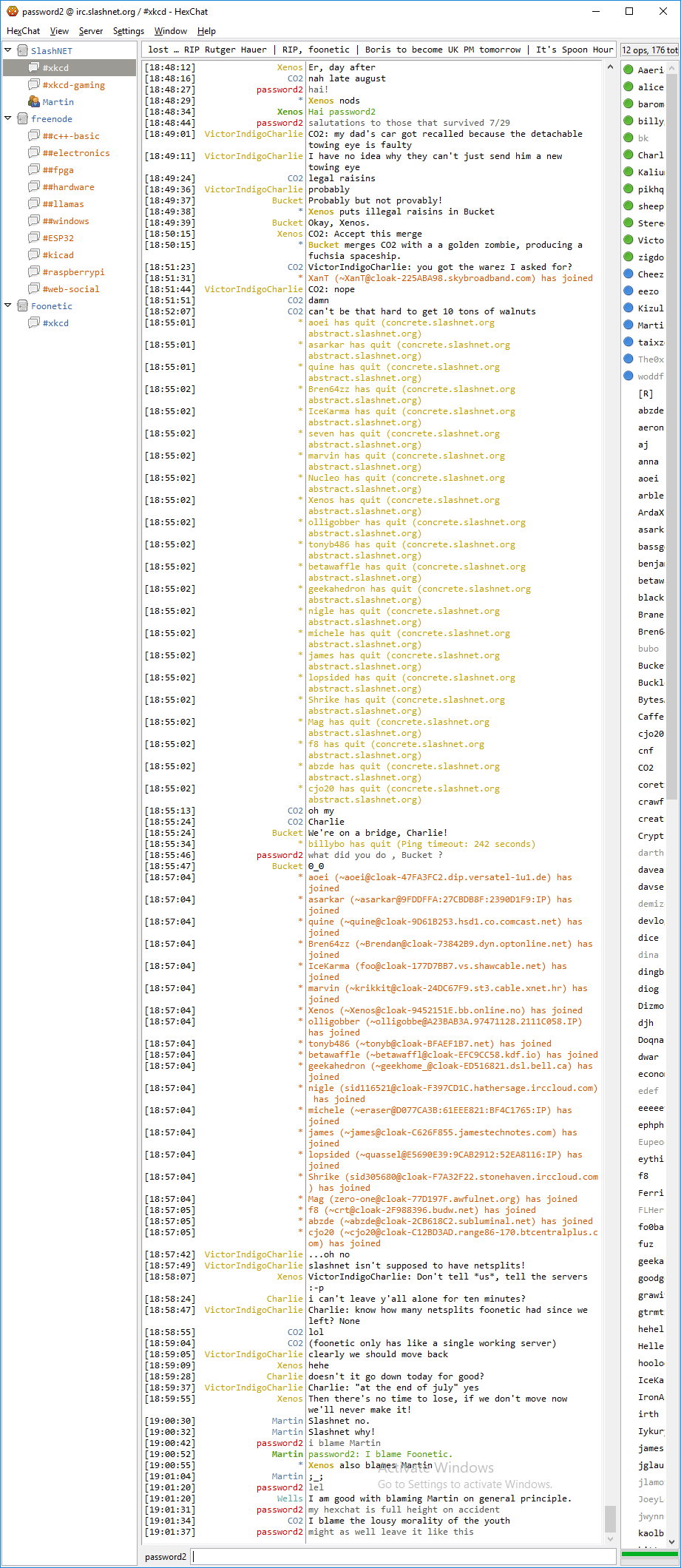
Task: Open the Help menu
Action: click(206, 31)
